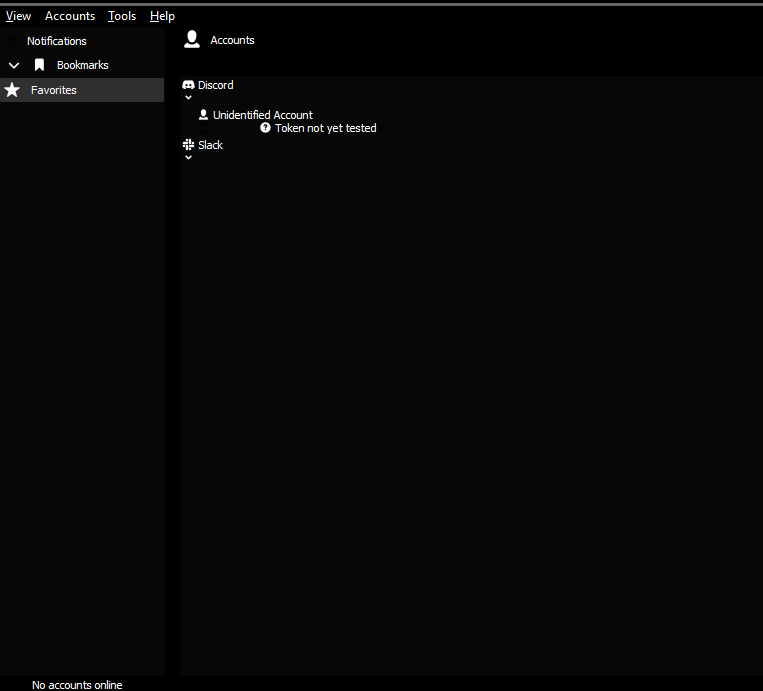Screen dimensions: 763x691
Task: Expand the chevron under Slack
Action: [188, 158]
